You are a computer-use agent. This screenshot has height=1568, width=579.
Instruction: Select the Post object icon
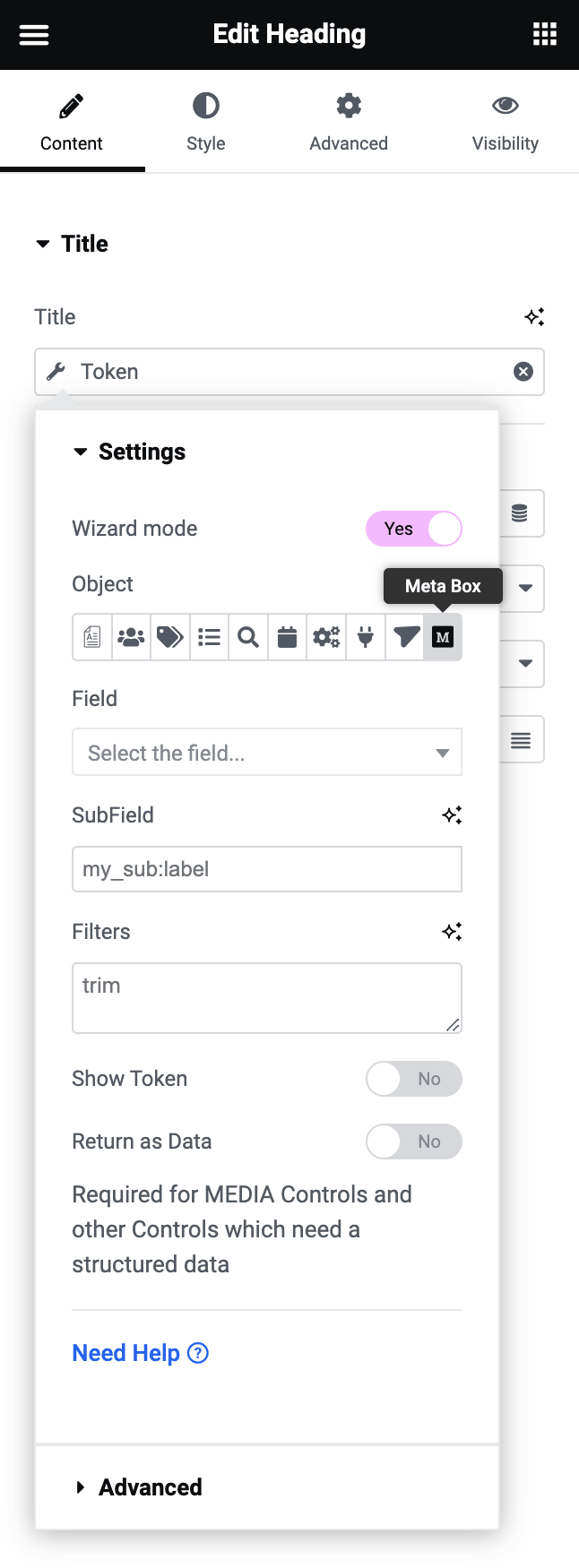pos(92,637)
